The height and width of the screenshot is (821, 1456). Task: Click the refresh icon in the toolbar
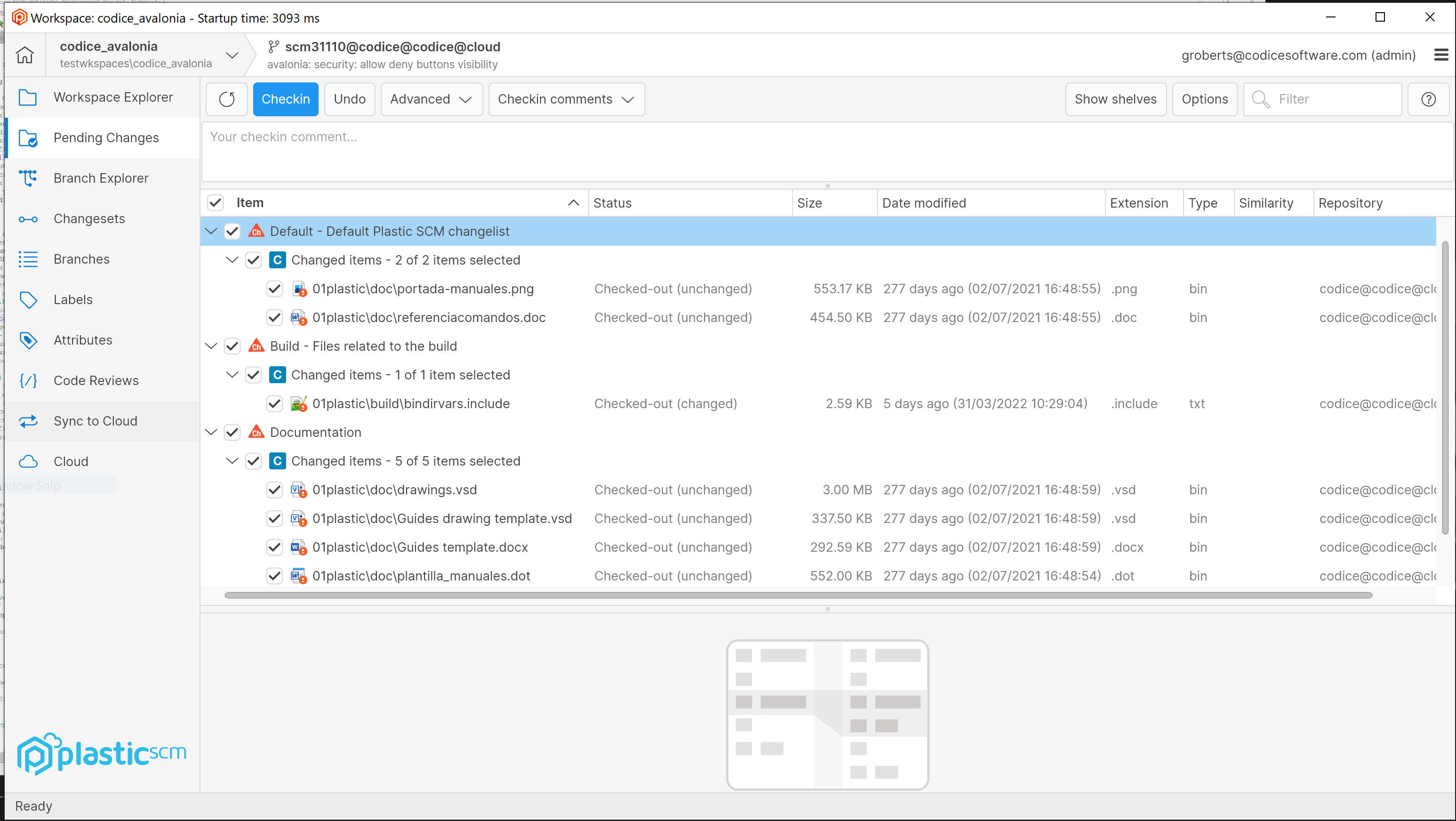tap(226, 99)
